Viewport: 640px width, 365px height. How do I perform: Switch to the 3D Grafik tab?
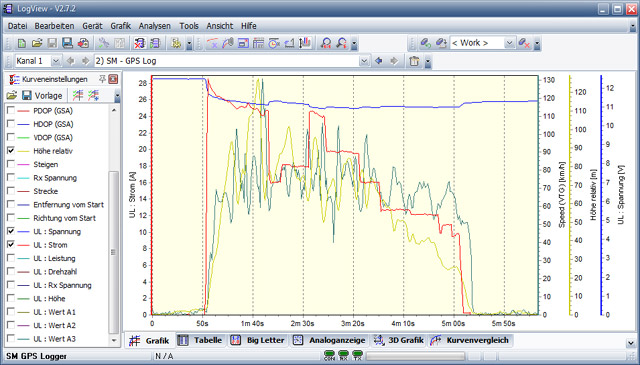(x=398, y=340)
